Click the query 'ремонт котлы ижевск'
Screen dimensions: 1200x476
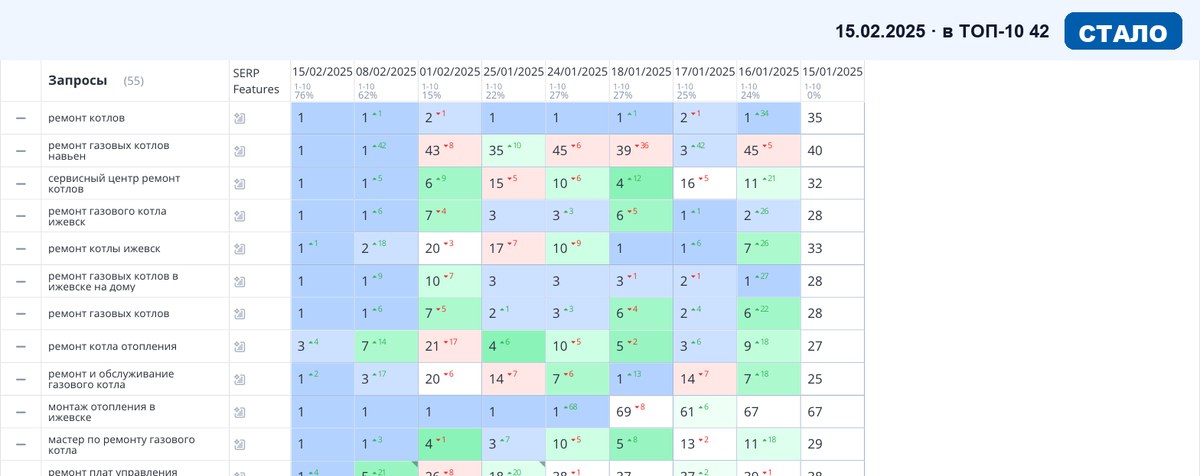[x=104, y=249]
